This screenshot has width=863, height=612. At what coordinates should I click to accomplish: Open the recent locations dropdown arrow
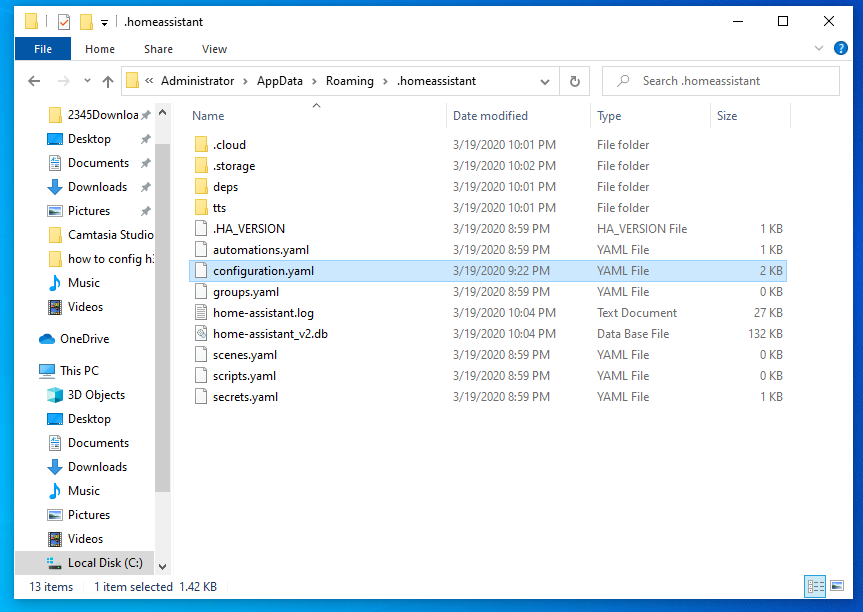(x=85, y=82)
